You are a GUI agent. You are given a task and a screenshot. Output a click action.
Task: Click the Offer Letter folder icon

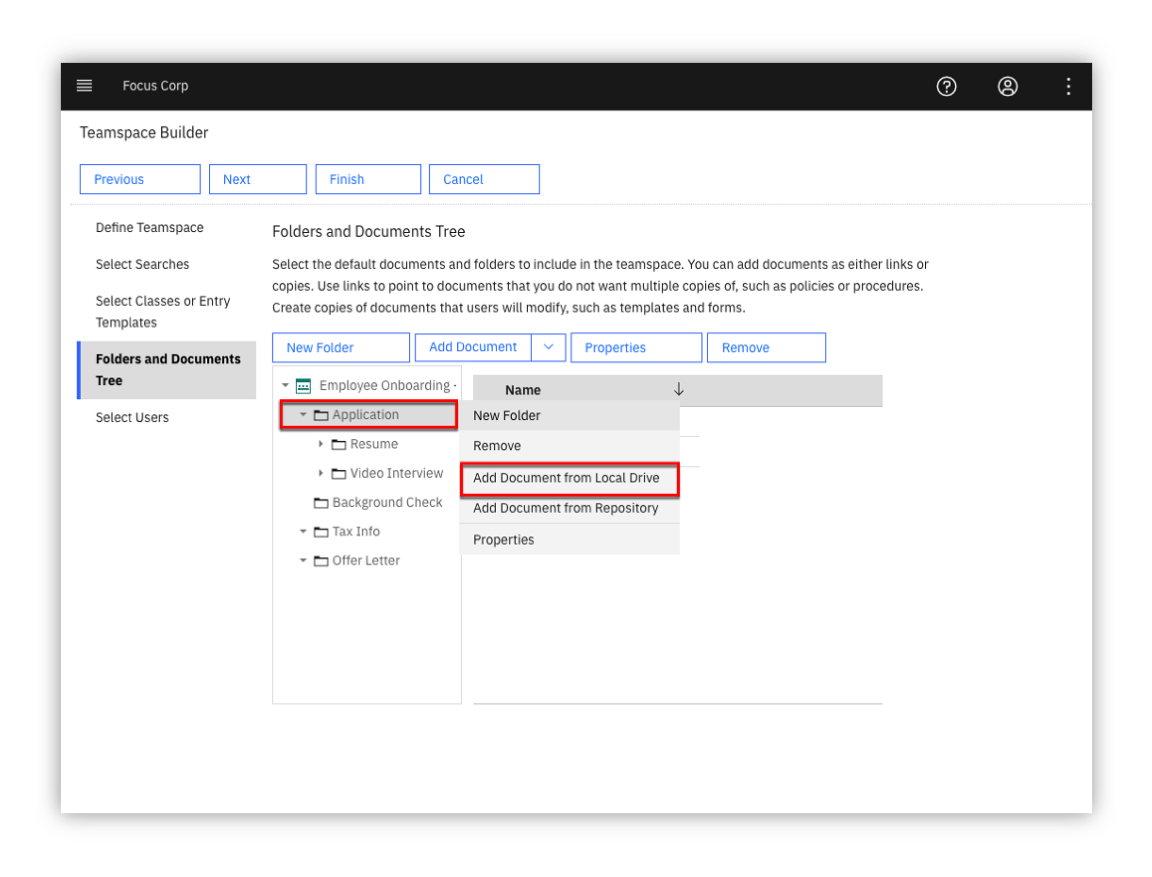(321, 561)
